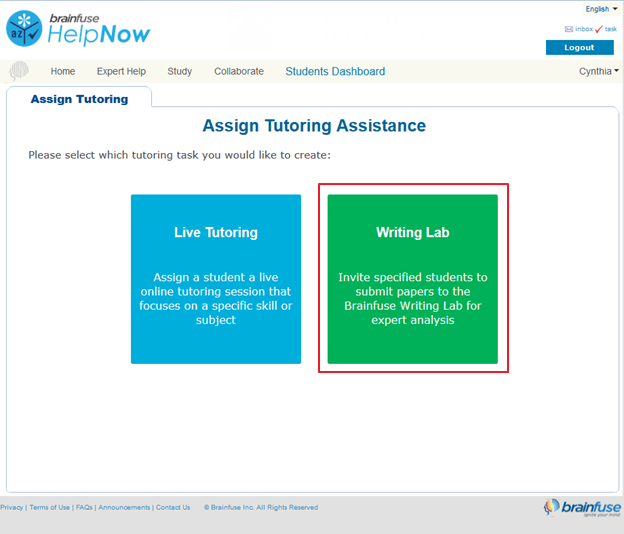Click the red task checkmark icon
624x534 pixels.
click(599, 29)
